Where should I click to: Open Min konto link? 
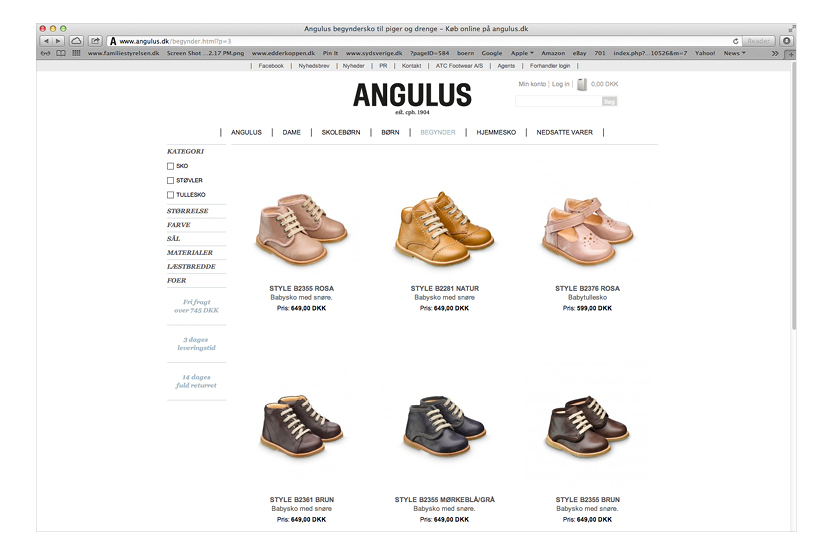[532, 84]
